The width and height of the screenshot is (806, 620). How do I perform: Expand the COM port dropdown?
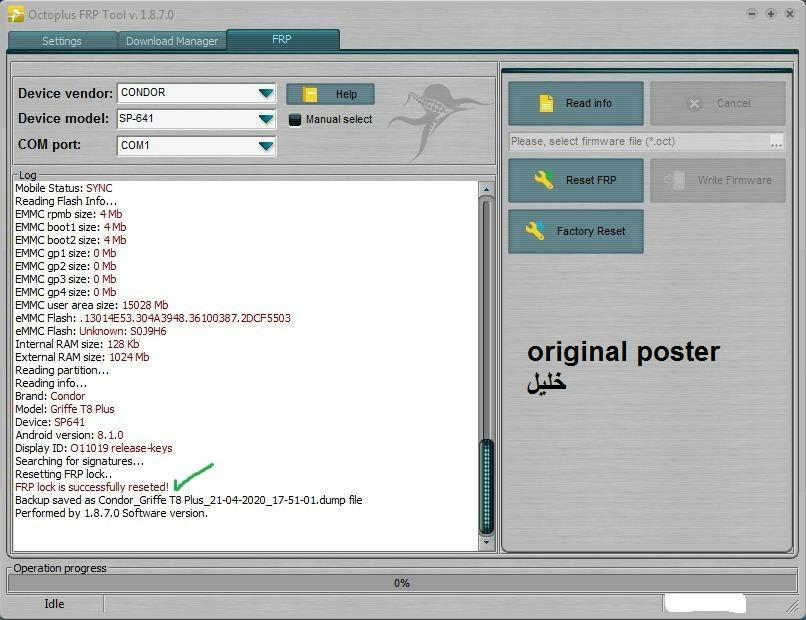coord(265,145)
